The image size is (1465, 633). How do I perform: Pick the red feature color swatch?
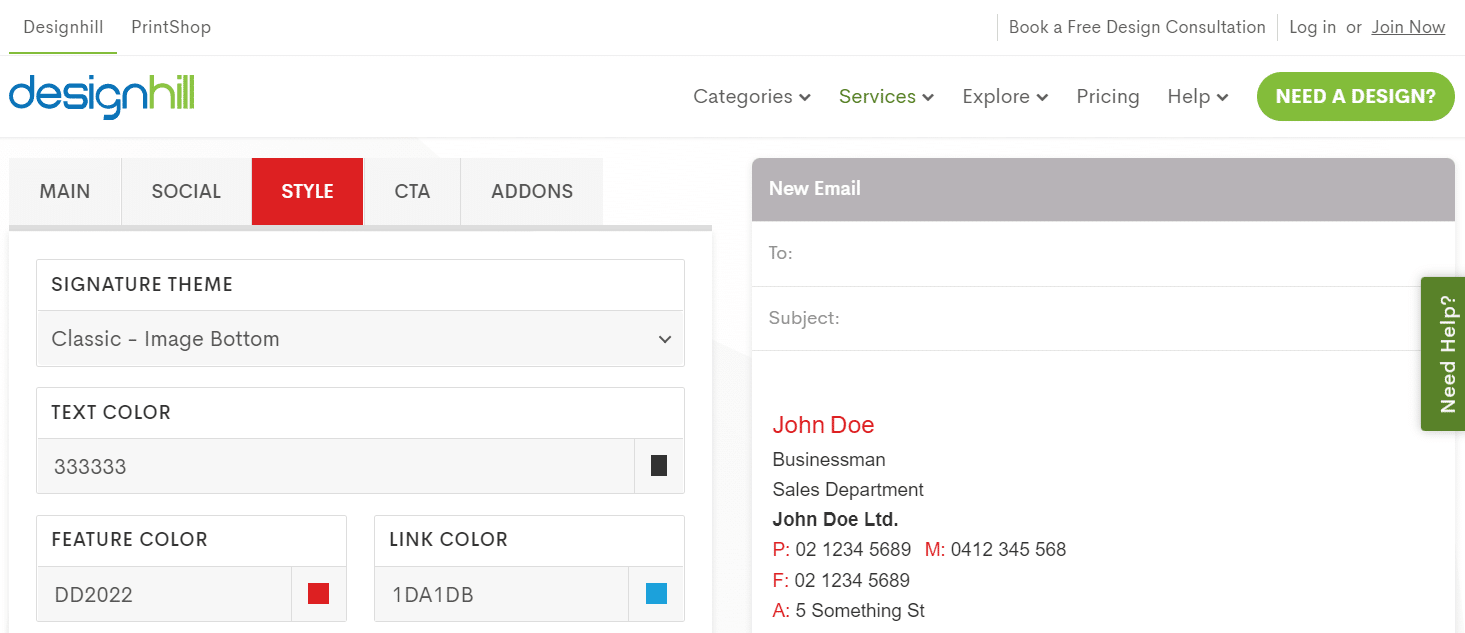[318, 594]
